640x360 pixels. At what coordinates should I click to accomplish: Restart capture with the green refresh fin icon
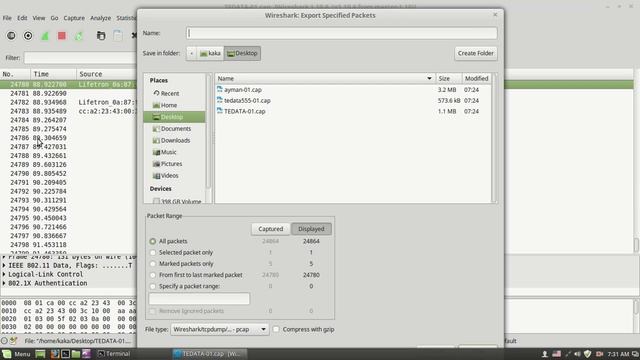(x=79, y=36)
